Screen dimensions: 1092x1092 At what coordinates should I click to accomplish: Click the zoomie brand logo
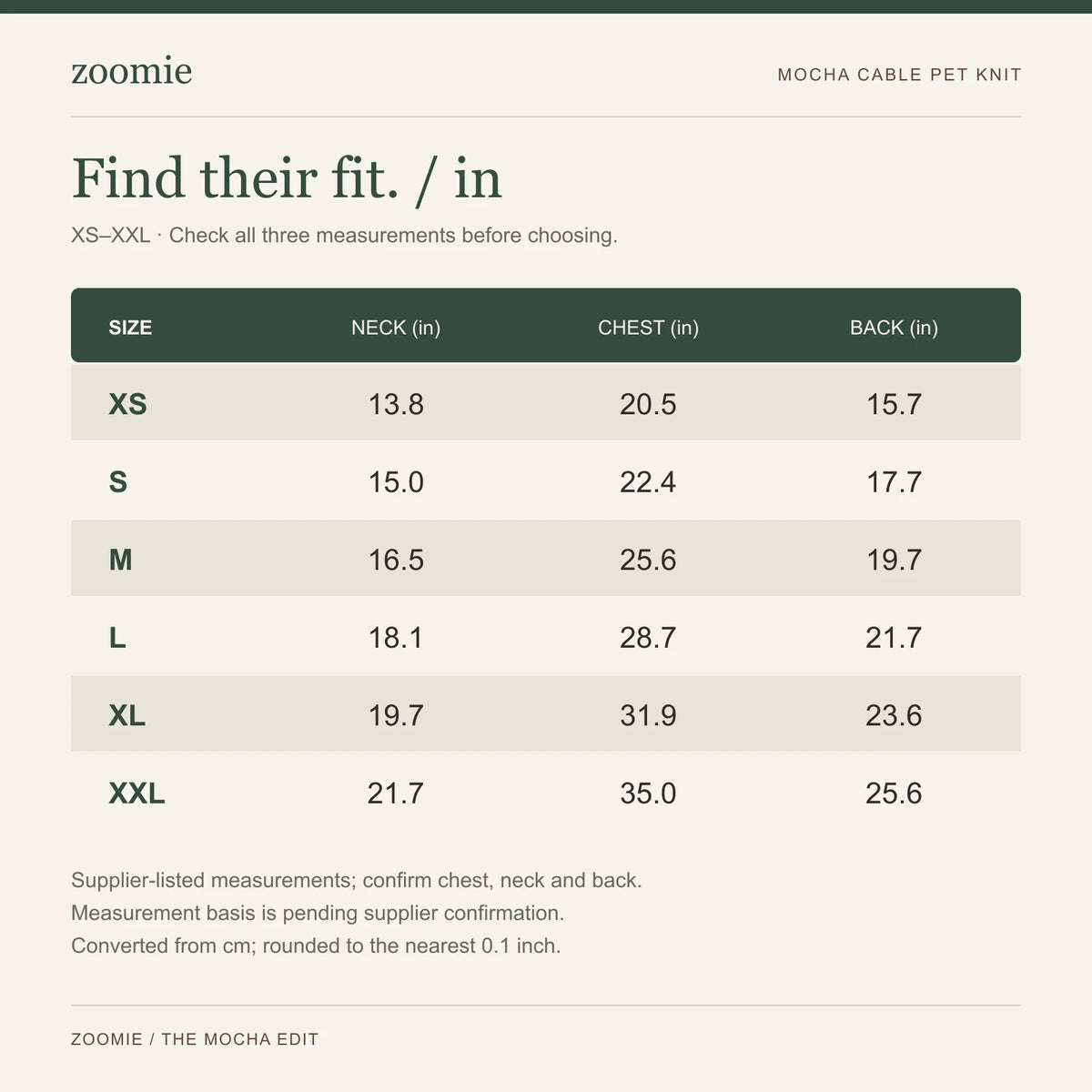pos(132,72)
